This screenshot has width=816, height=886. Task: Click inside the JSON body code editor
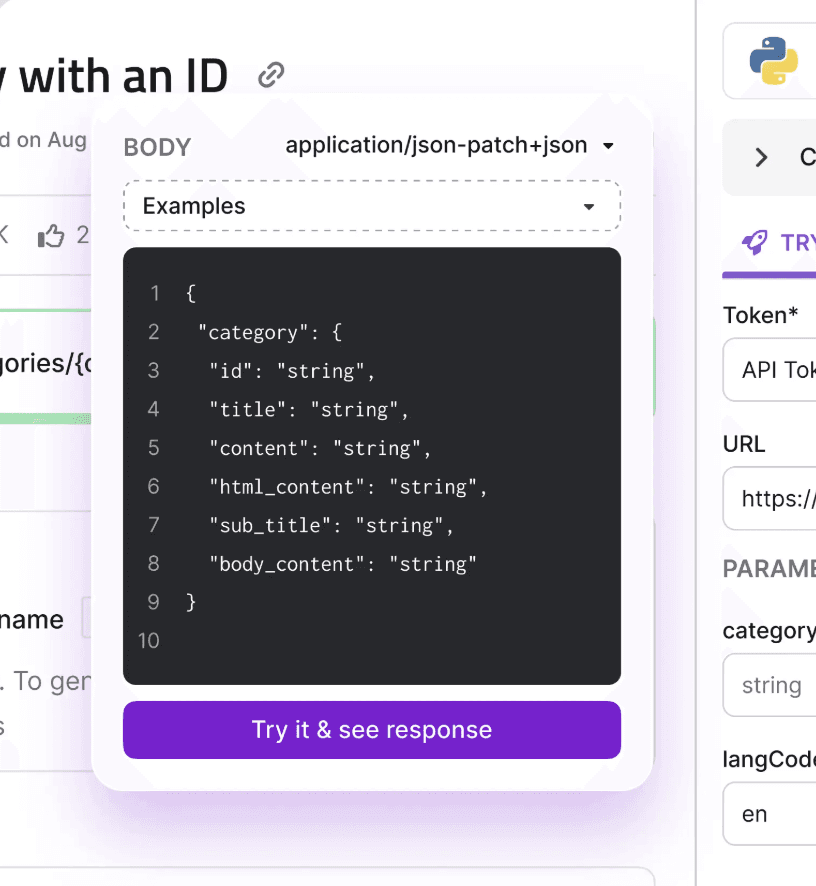[x=372, y=466]
